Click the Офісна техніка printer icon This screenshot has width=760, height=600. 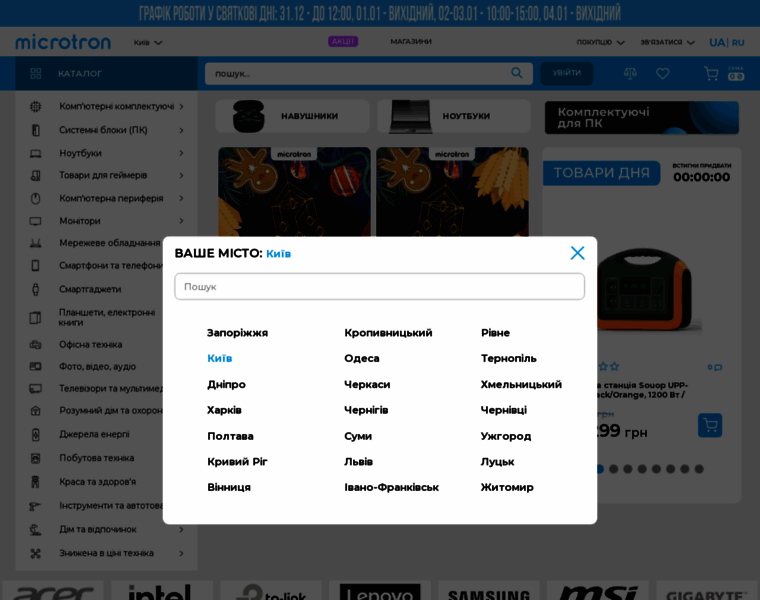click(x=35, y=345)
